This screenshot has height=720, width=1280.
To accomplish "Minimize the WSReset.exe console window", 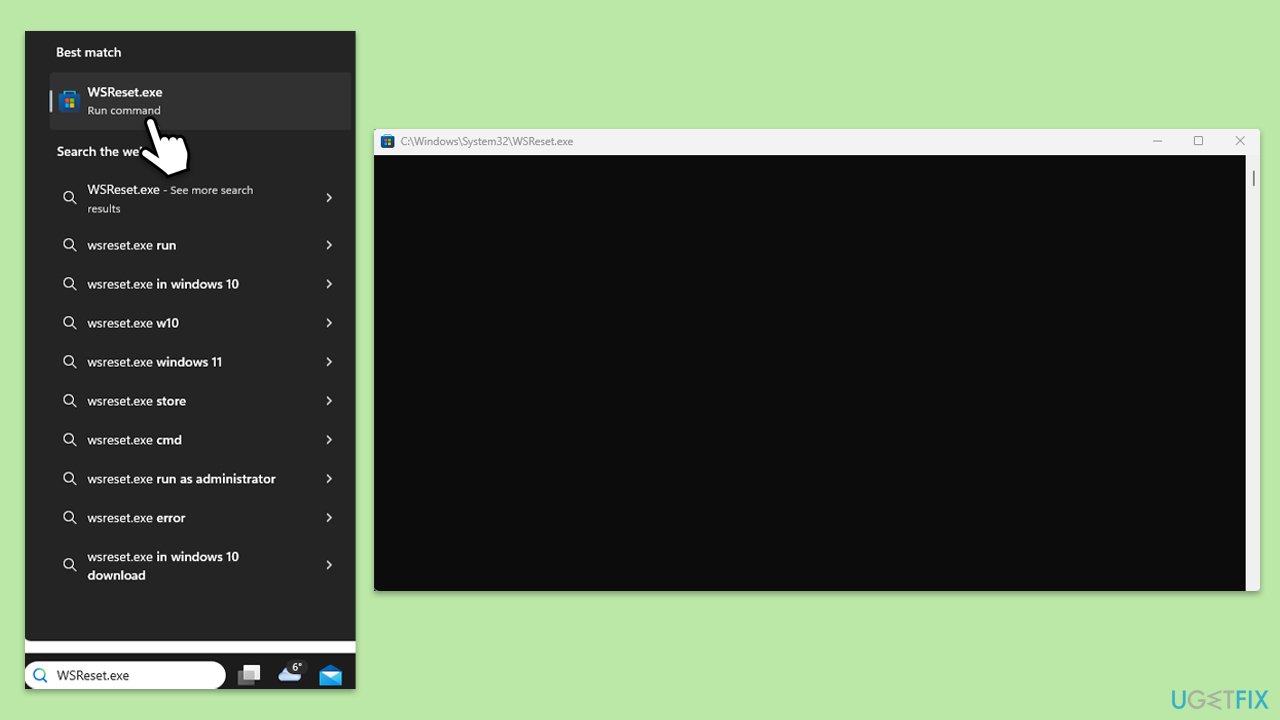I will pos(1157,141).
